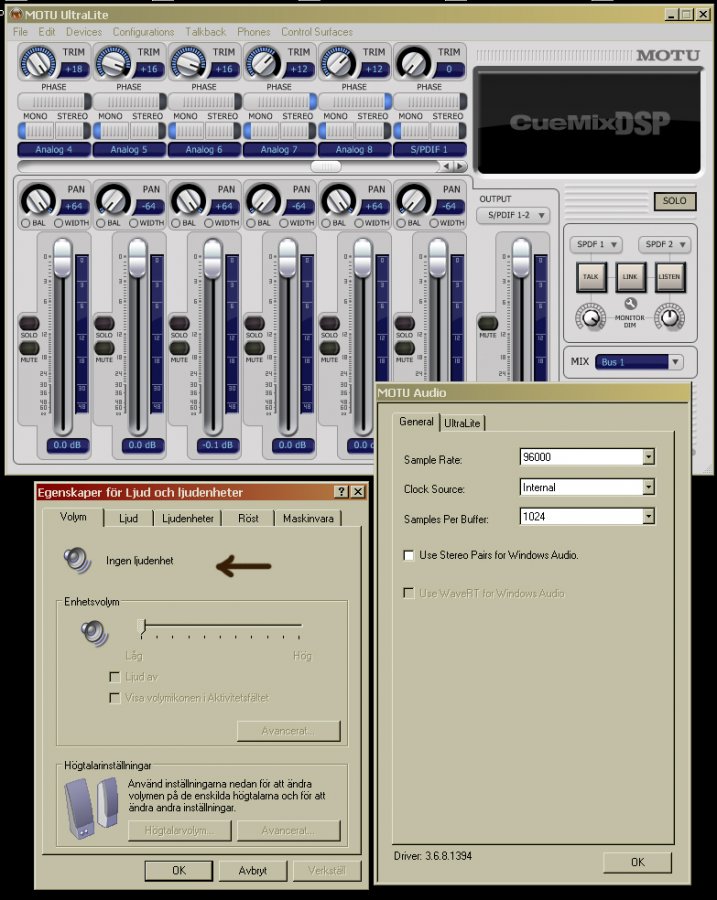
Task: Select BAL radio on Analog 4 channel
Action: (x=26, y=223)
